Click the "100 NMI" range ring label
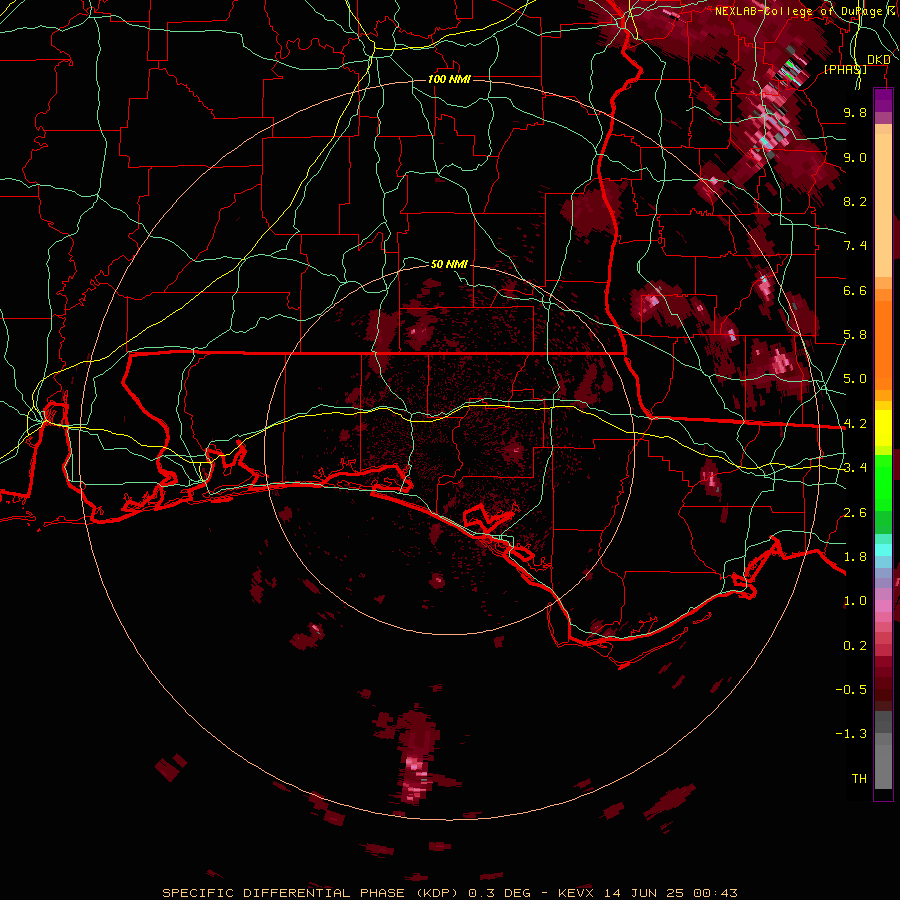This screenshot has width=900, height=900. point(449,79)
